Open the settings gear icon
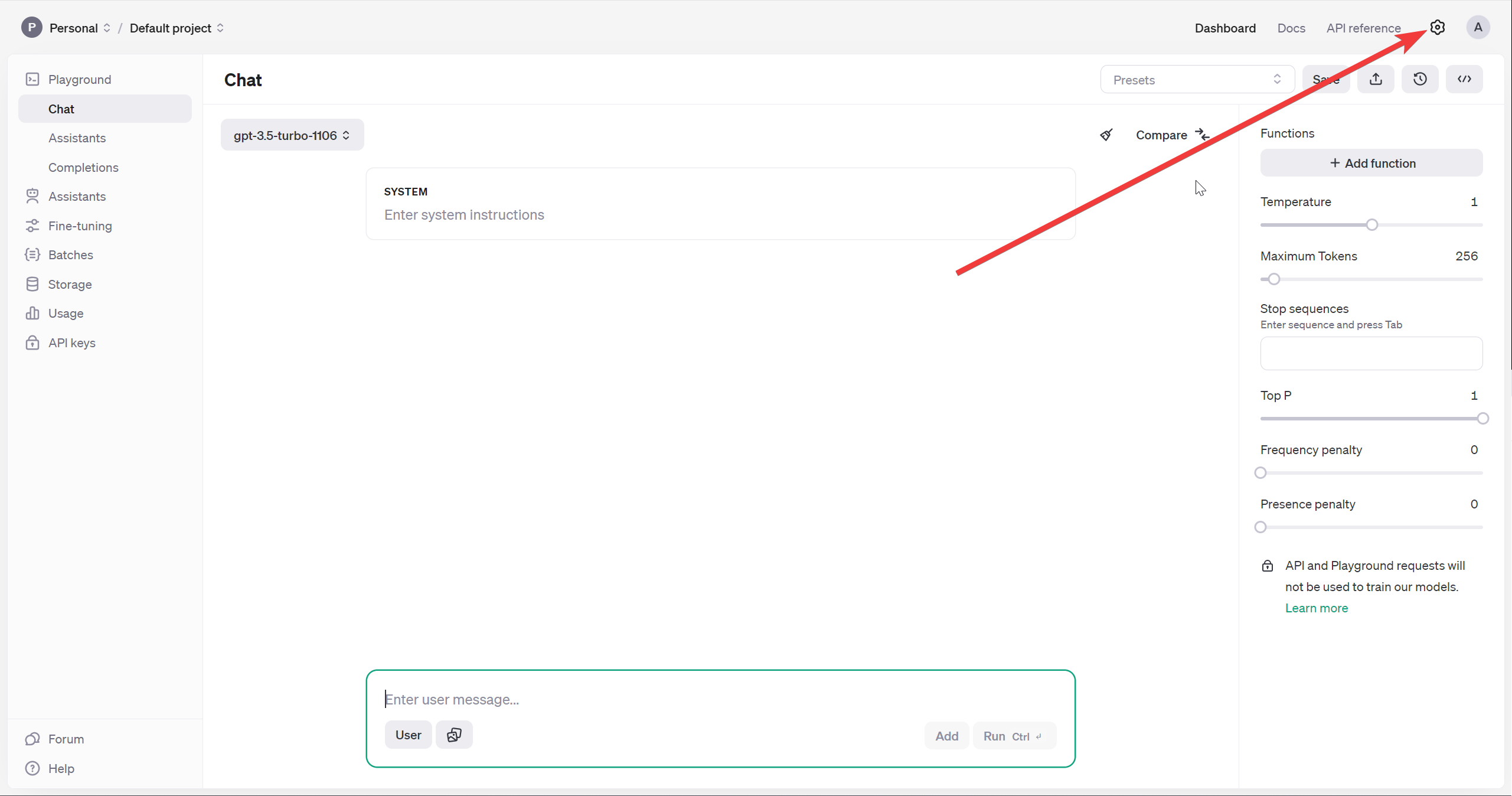Screen dimensions: 1512x796 (x=1437, y=27)
